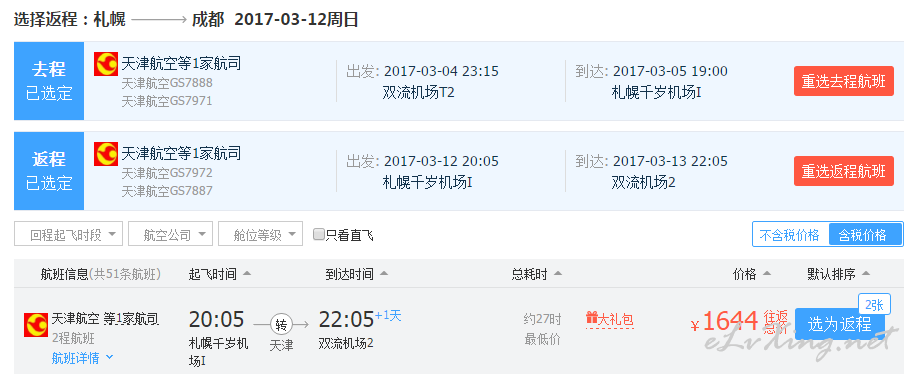Click 重选返程航班 button
This screenshot has height=374, width=909.
(843, 171)
